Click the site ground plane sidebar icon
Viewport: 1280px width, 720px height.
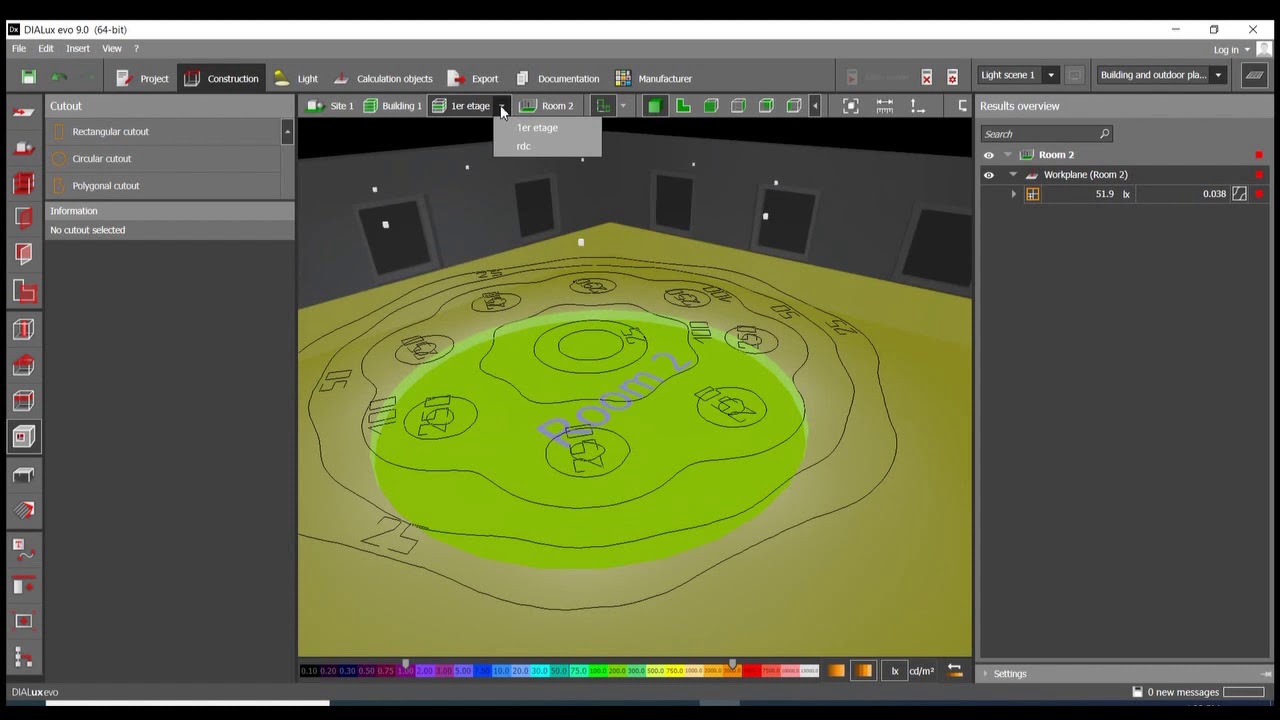point(23,112)
